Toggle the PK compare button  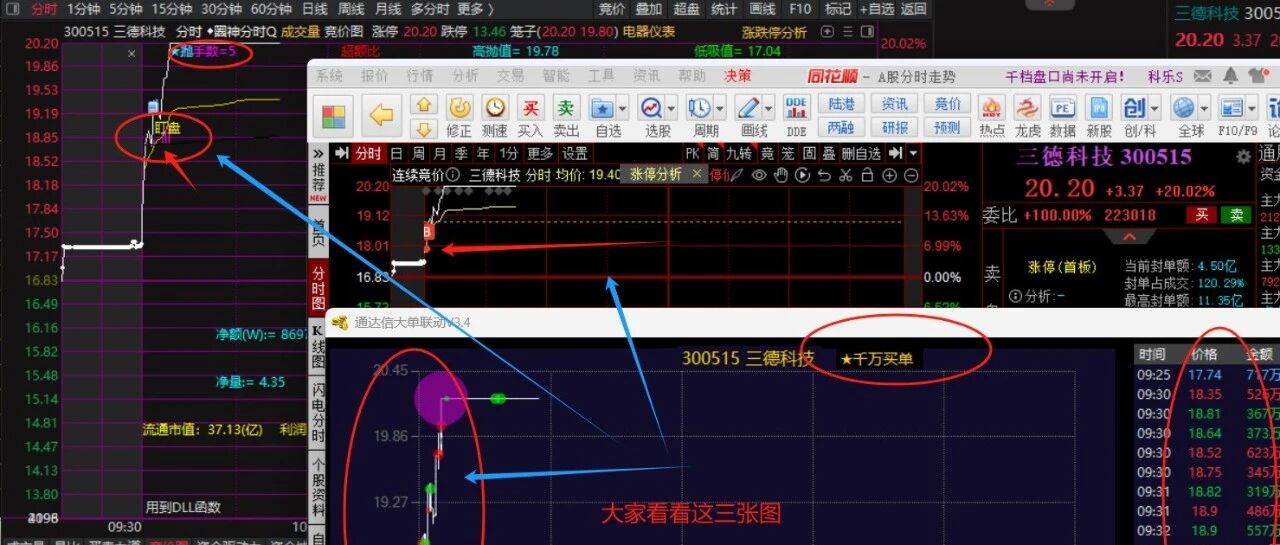692,153
